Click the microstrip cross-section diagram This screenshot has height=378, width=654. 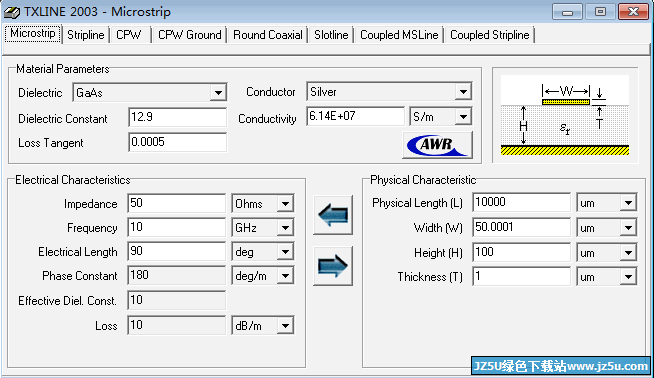[x=565, y=115]
